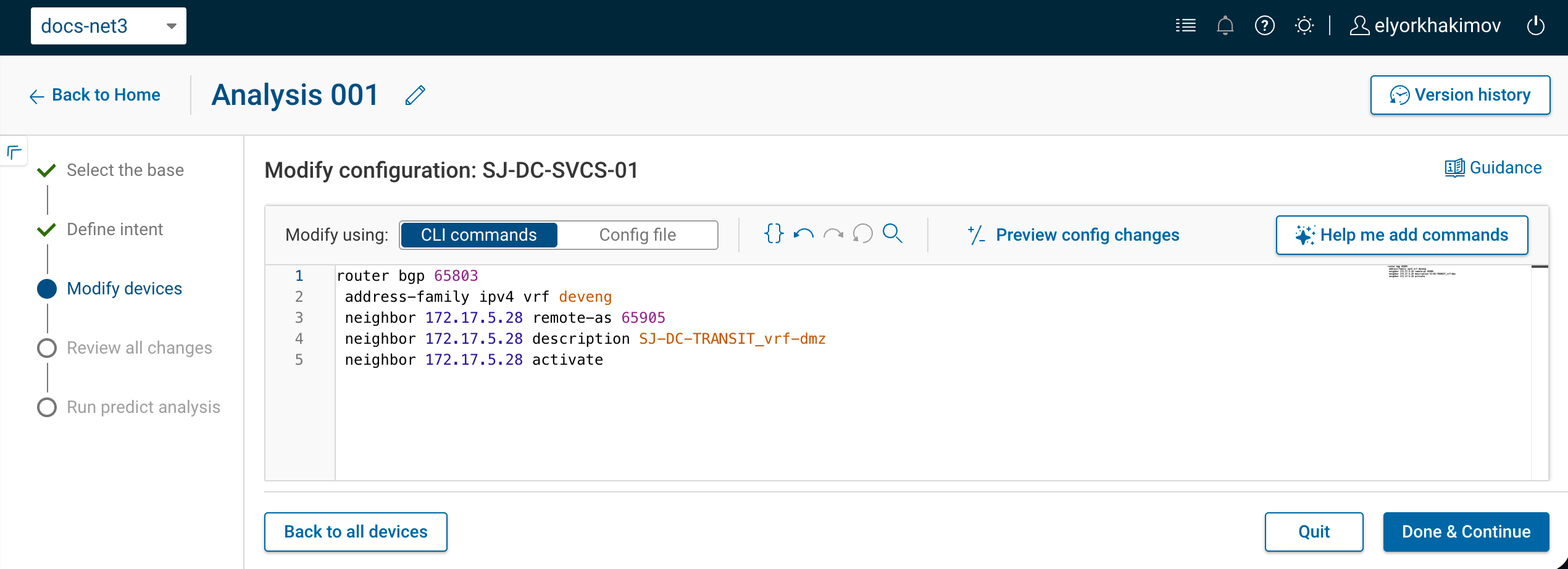
Task: Preview config changes
Action: [x=1073, y=235]
